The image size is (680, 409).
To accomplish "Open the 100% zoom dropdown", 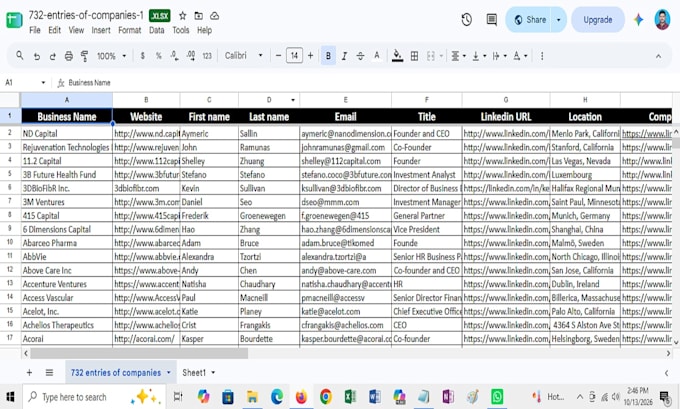I will (111, 56).
